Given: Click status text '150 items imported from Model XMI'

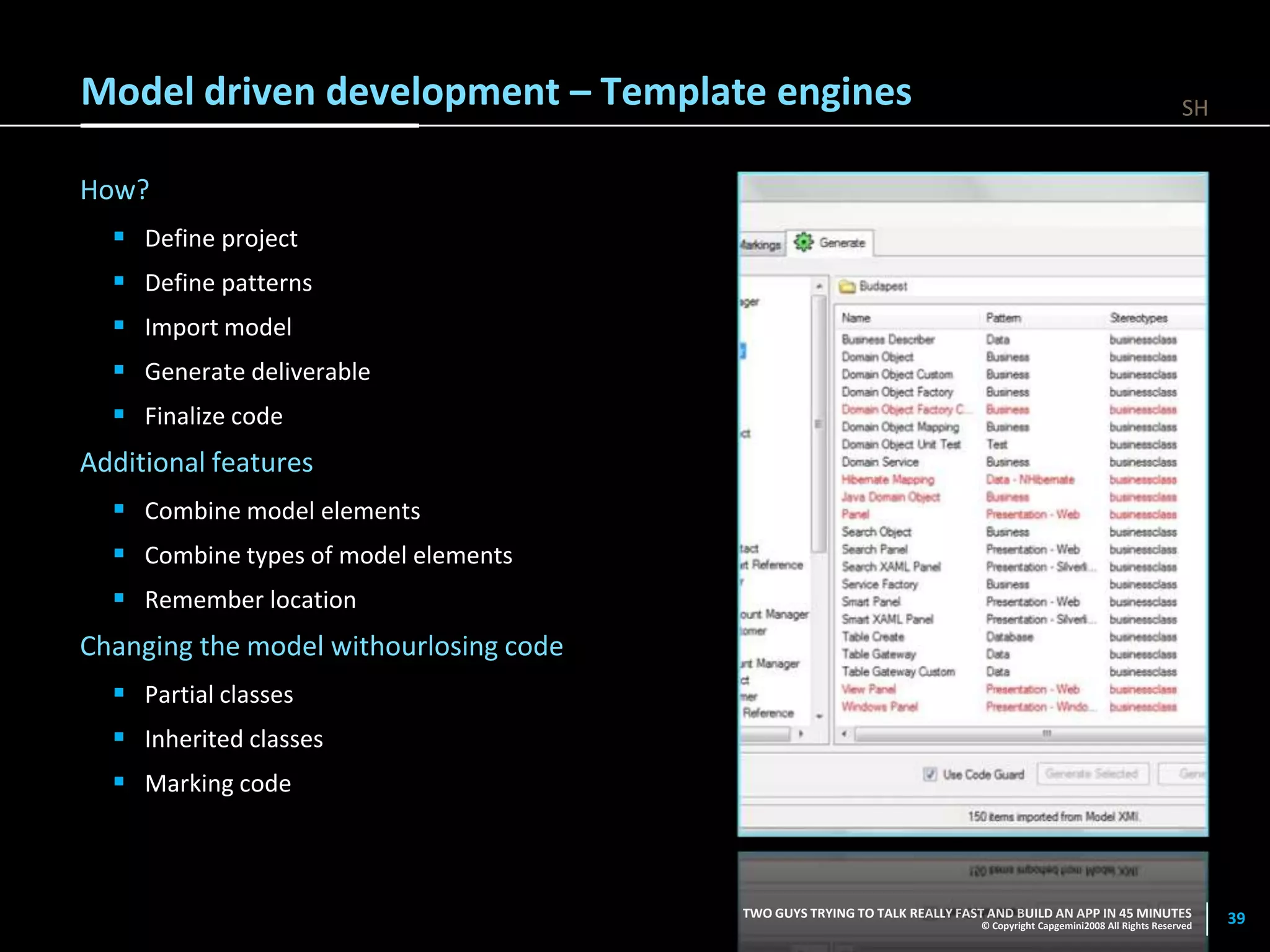Looking at the screenshot, I should coord(1054,817).
